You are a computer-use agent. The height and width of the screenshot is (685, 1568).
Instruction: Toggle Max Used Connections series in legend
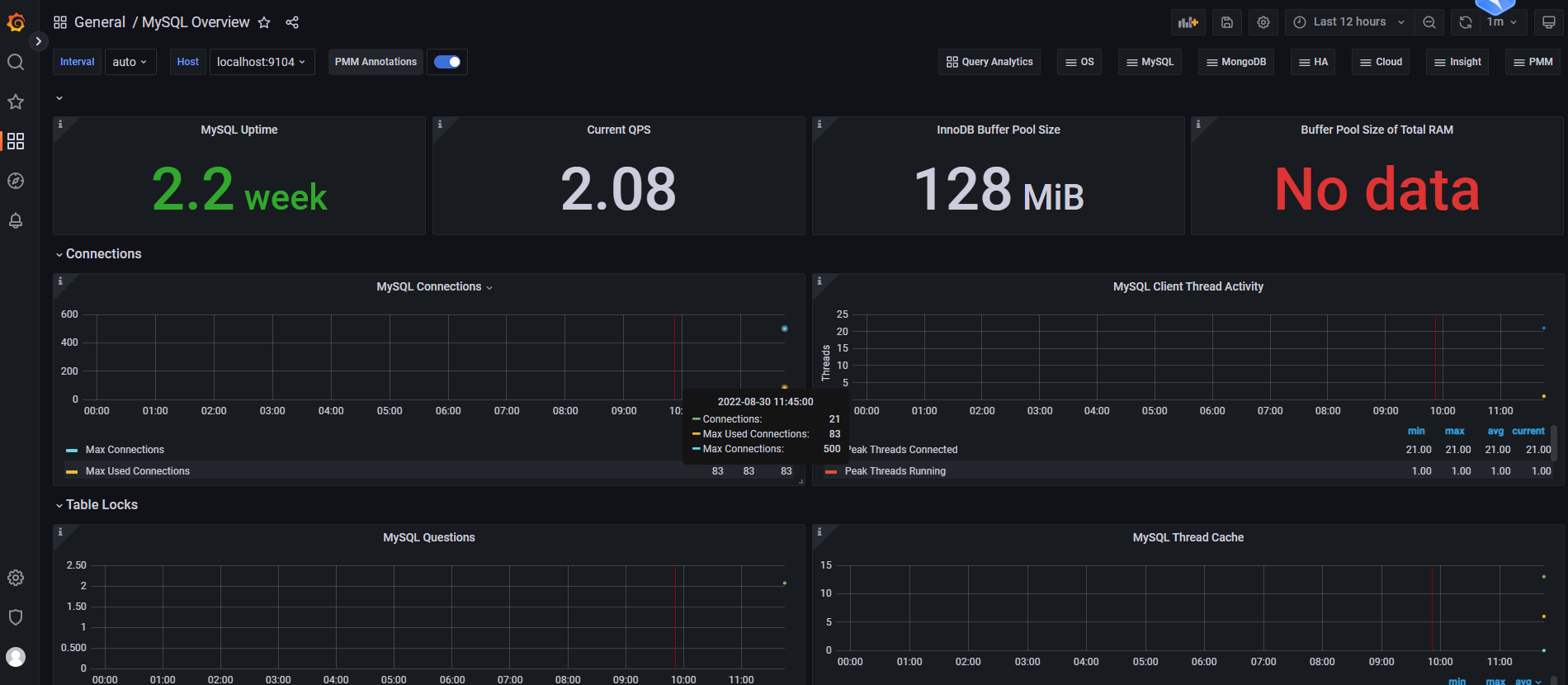[138, 471]
